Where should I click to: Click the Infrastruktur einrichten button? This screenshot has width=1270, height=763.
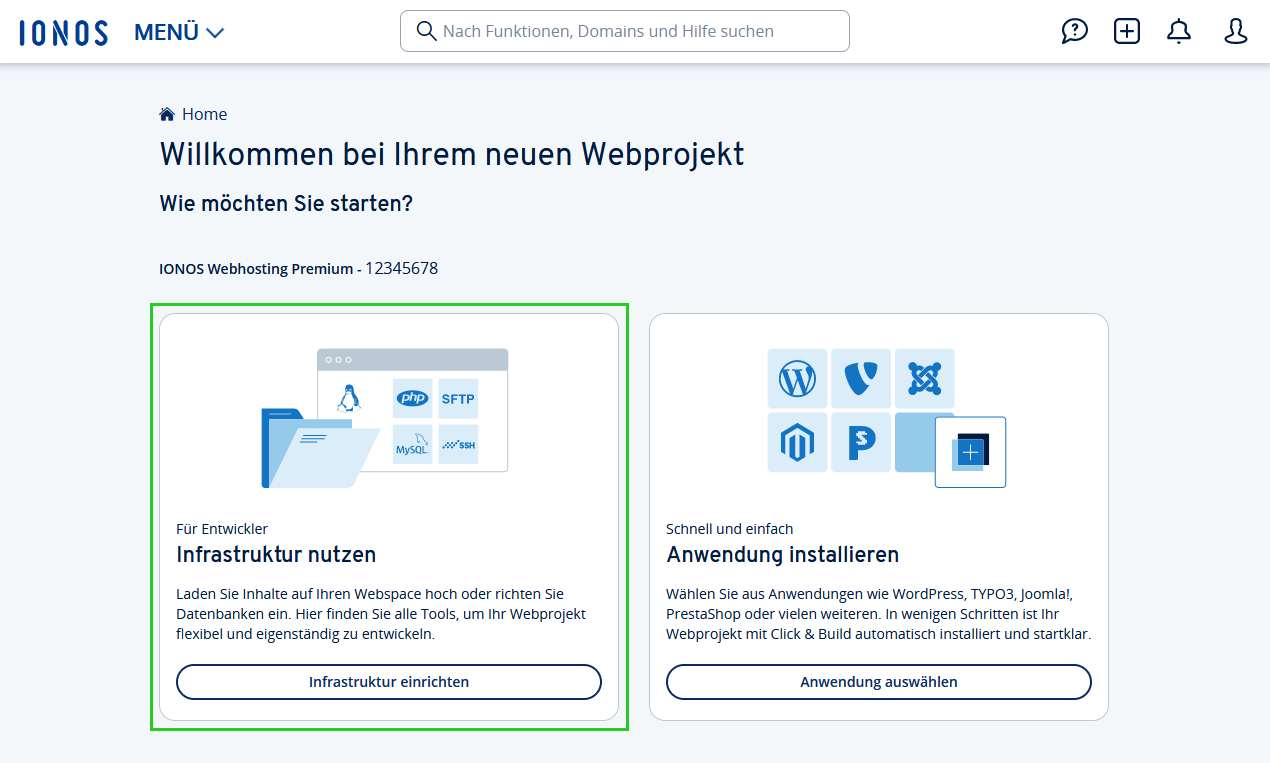tap(389, 682)
